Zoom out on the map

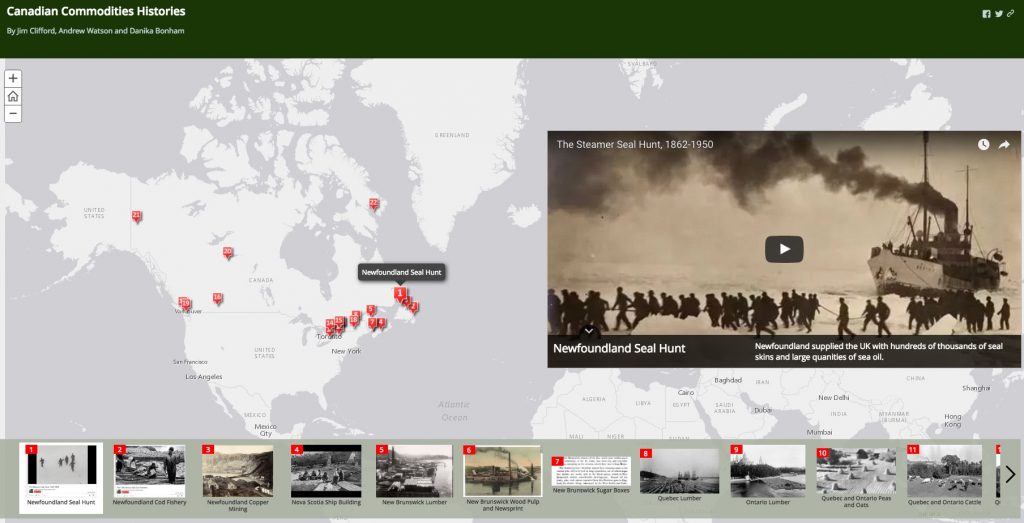click(13, 114)
